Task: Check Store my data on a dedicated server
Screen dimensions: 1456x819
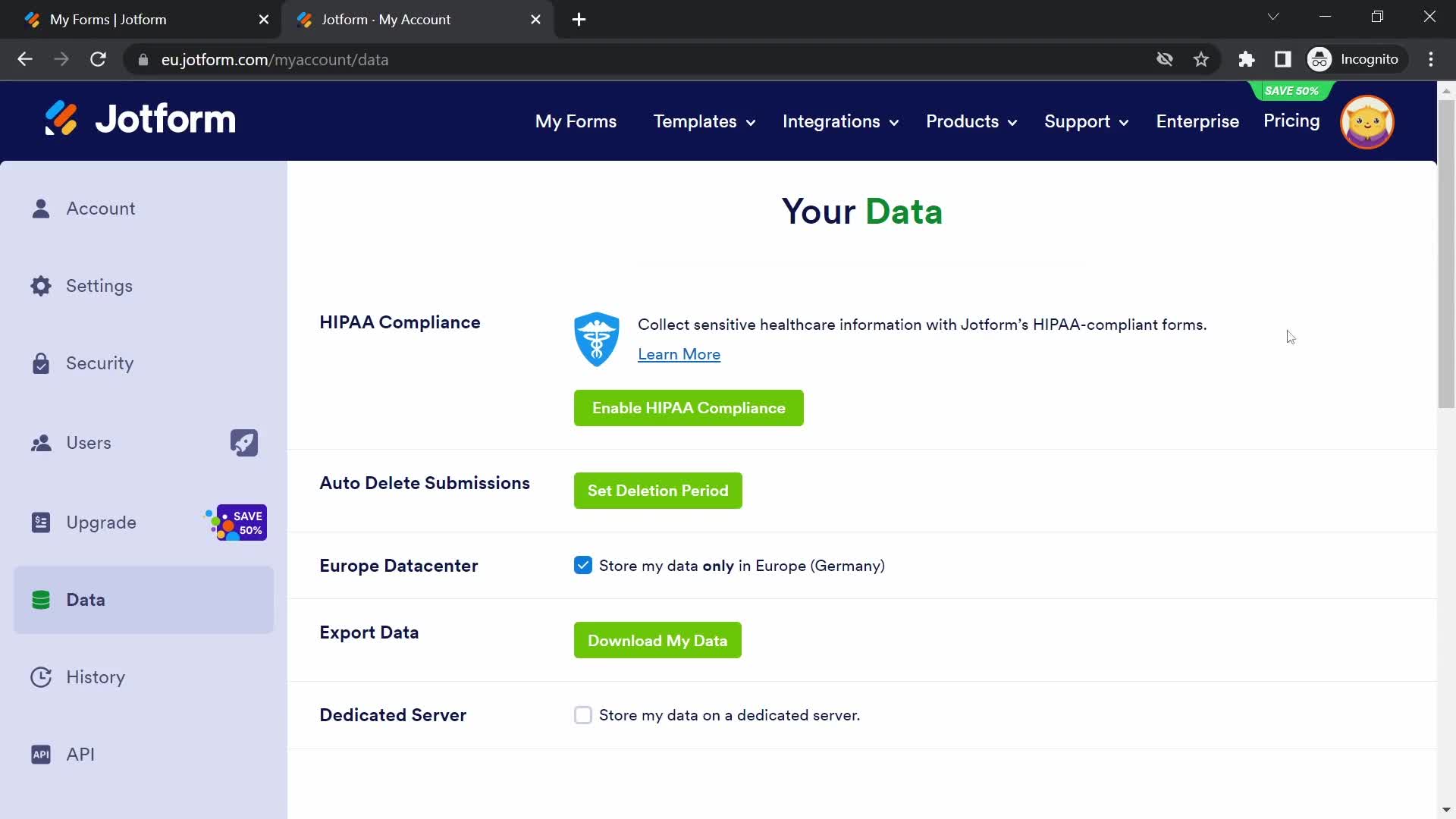Action: click(583, 715)
